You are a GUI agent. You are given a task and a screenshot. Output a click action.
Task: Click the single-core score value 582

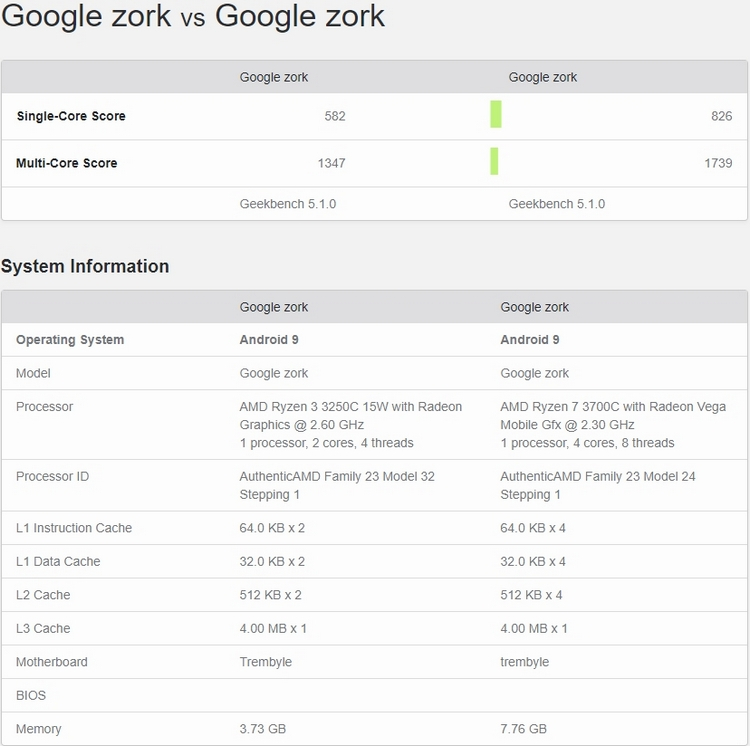pos(335,116)
